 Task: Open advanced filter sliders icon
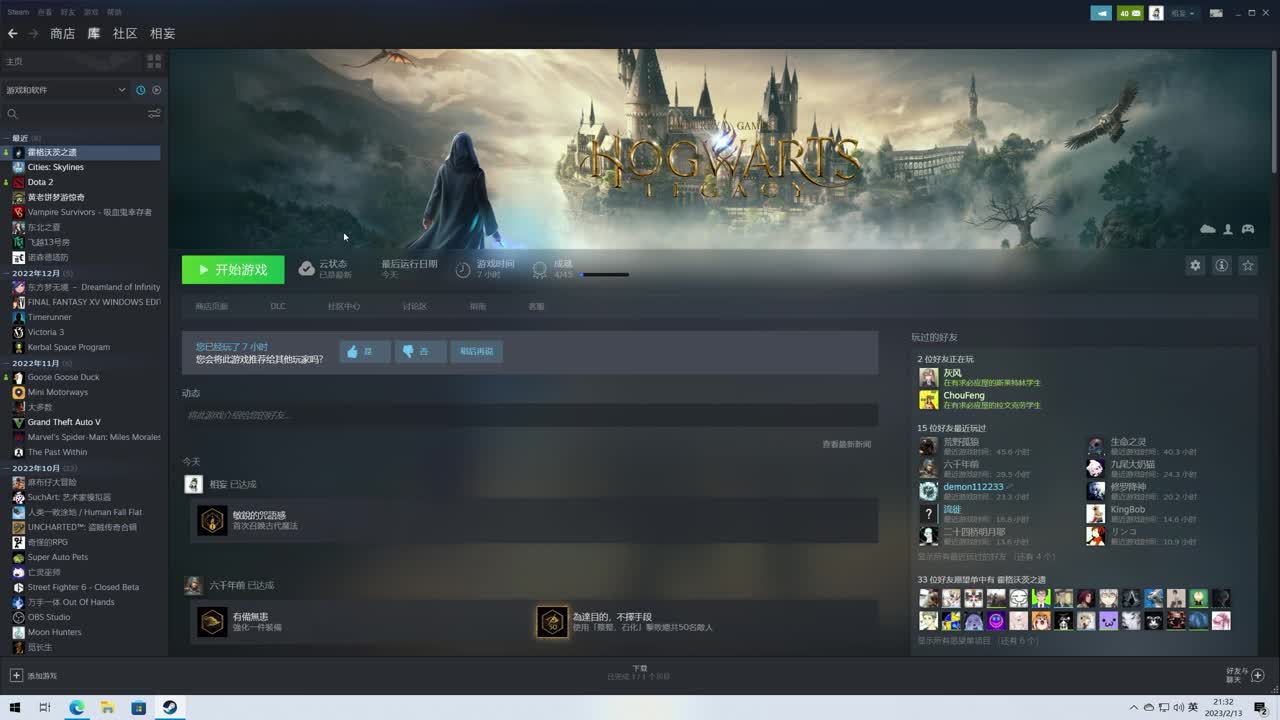click(x=154, y=114)
